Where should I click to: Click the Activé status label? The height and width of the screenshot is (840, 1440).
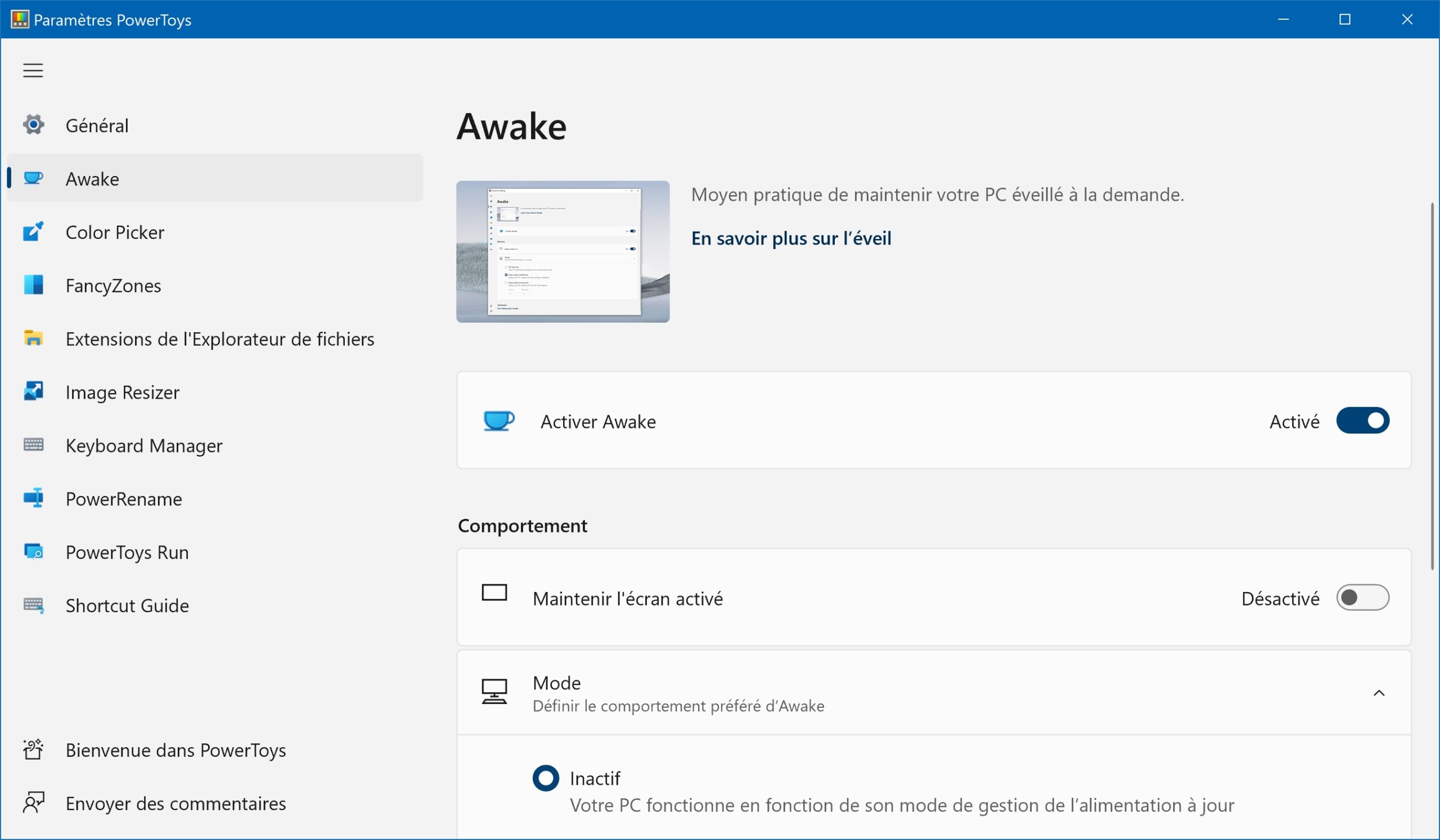tap(1294, 422)
